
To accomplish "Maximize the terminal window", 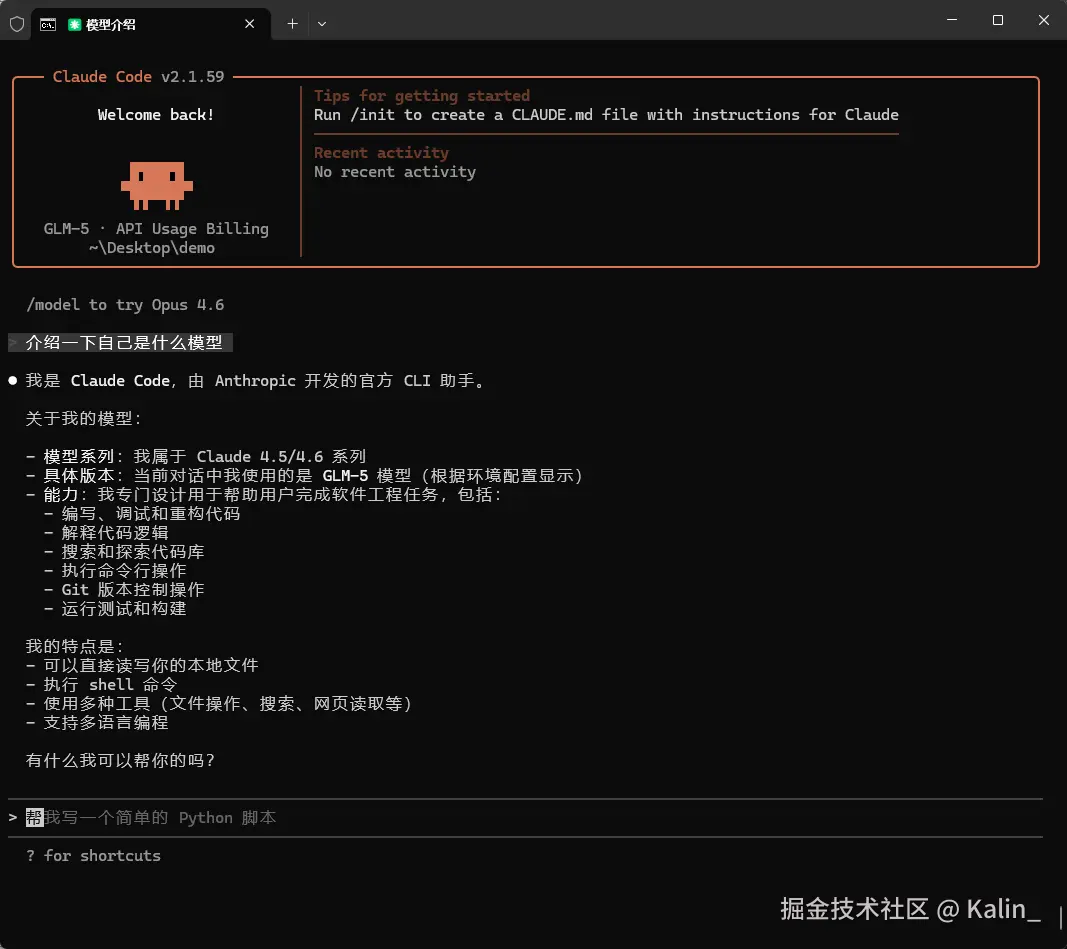I will [x=998, y=20].
